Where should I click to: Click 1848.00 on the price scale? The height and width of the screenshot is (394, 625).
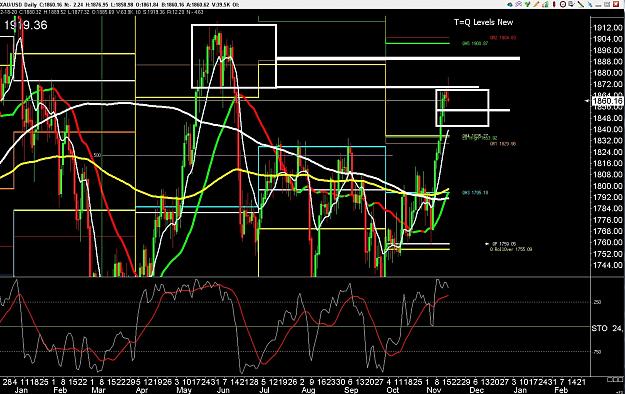click(608, 118)
